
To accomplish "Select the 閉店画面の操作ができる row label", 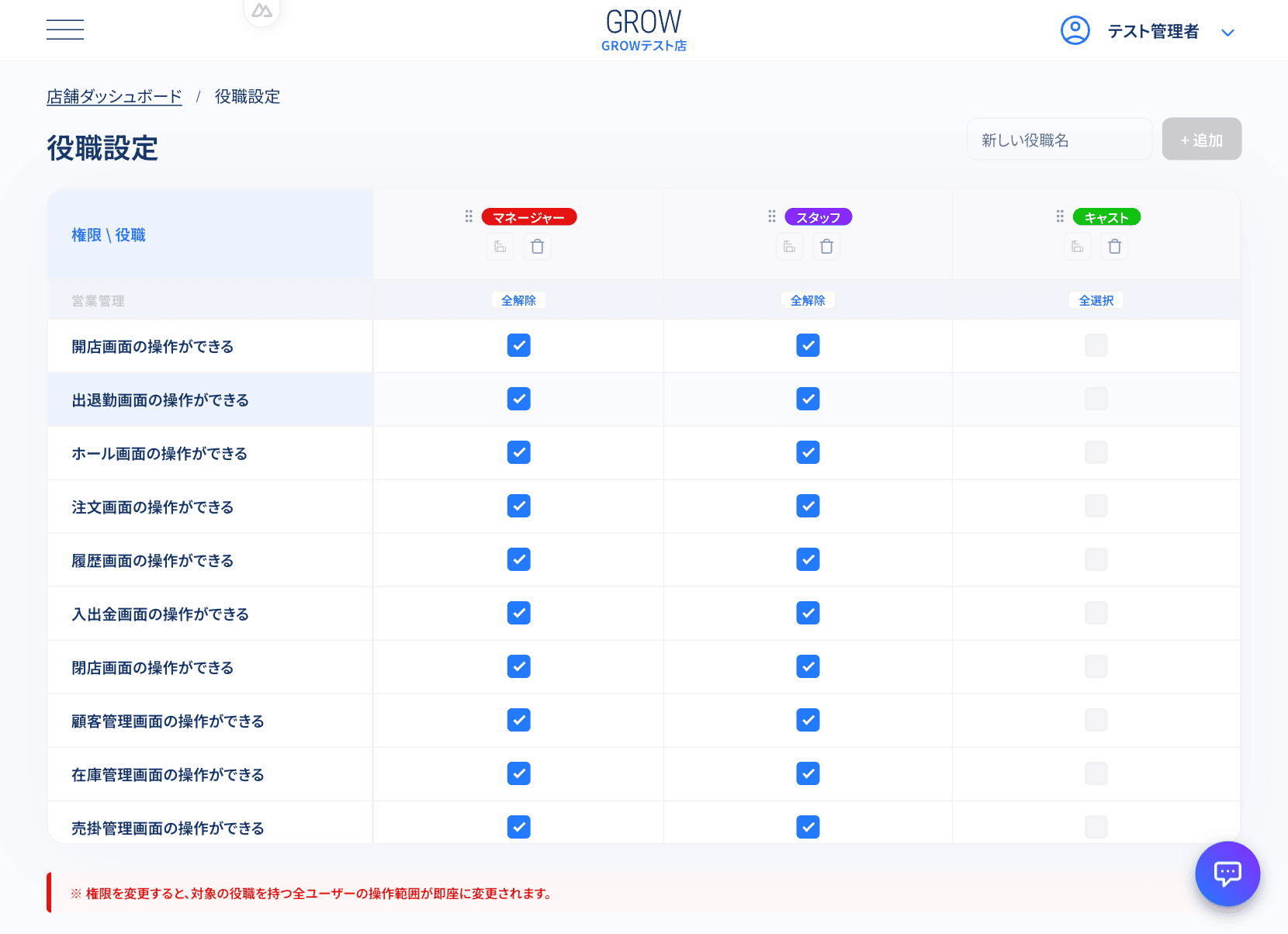I will pos(152,668).
